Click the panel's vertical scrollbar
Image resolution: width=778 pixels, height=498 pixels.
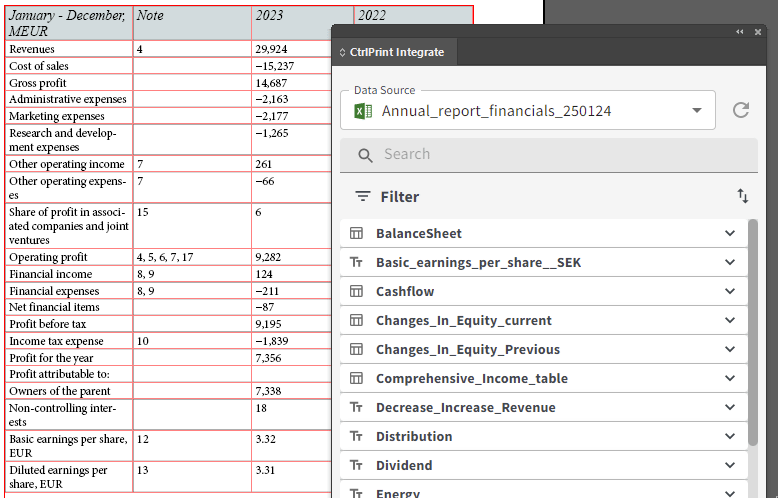point(752,330)
